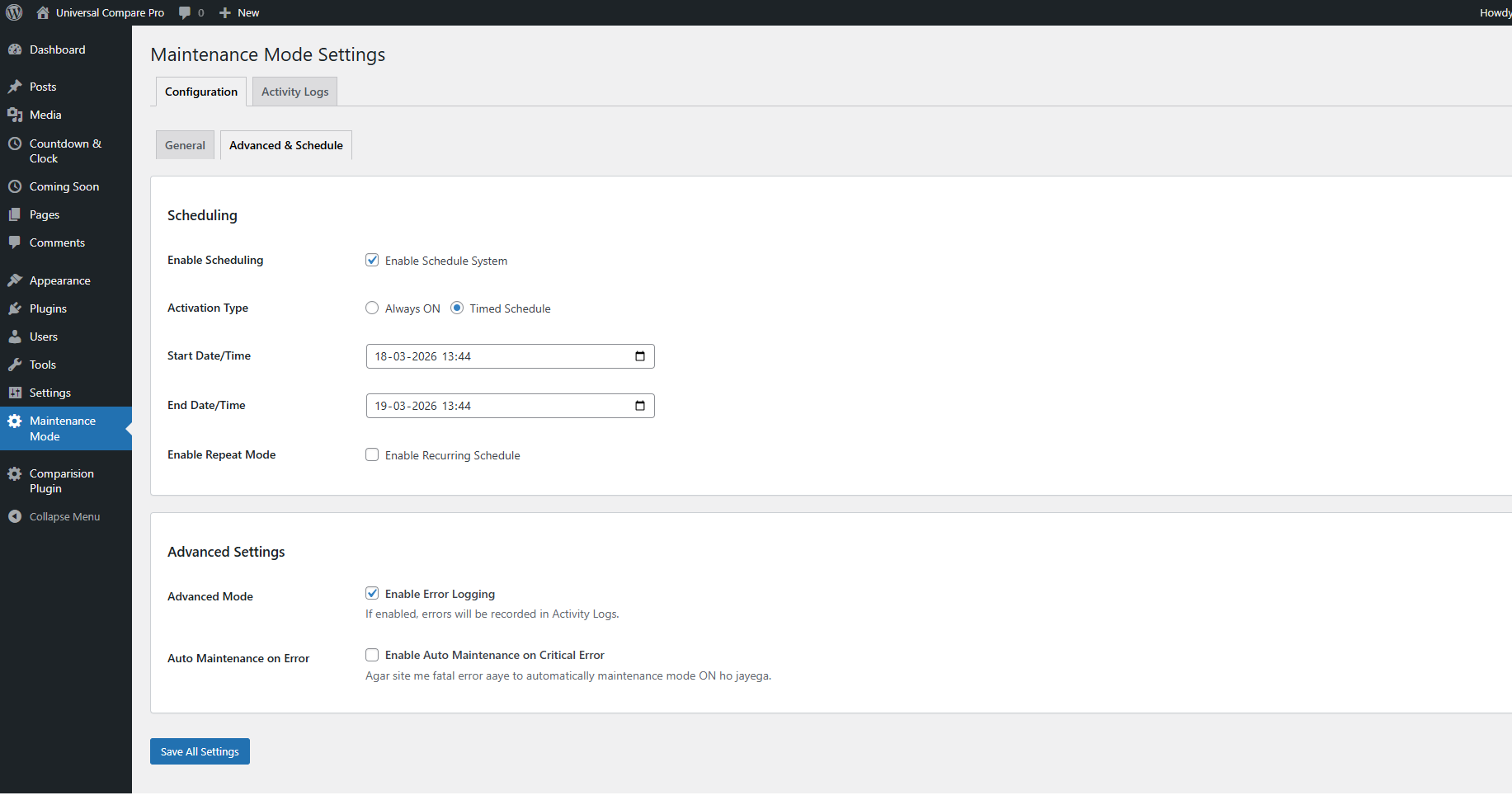Click the Posts pushpin icon
Viewport: 1512px width, 800px height.
point(15,87)
